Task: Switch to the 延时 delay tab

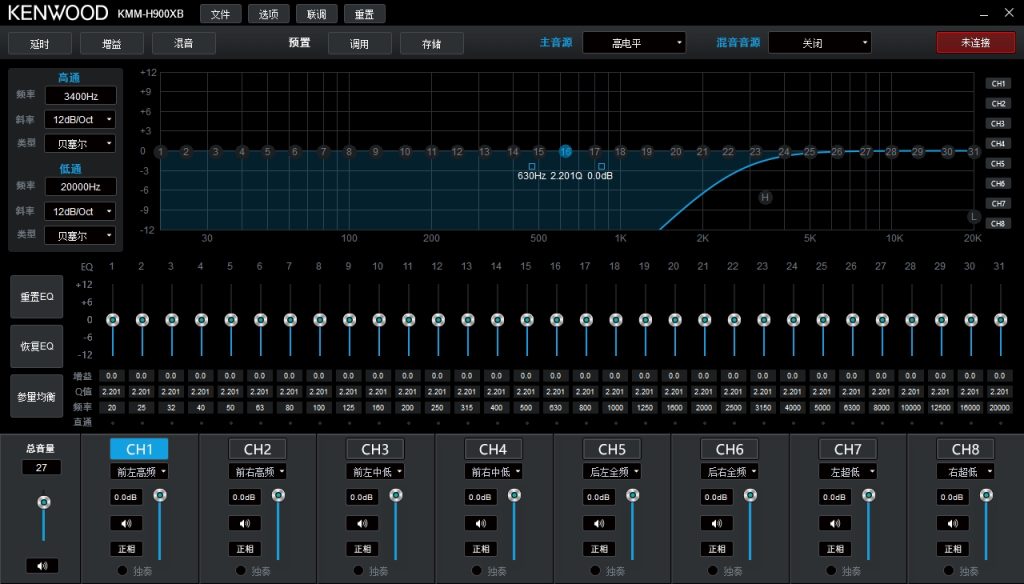Action: [x=39, y=44]
